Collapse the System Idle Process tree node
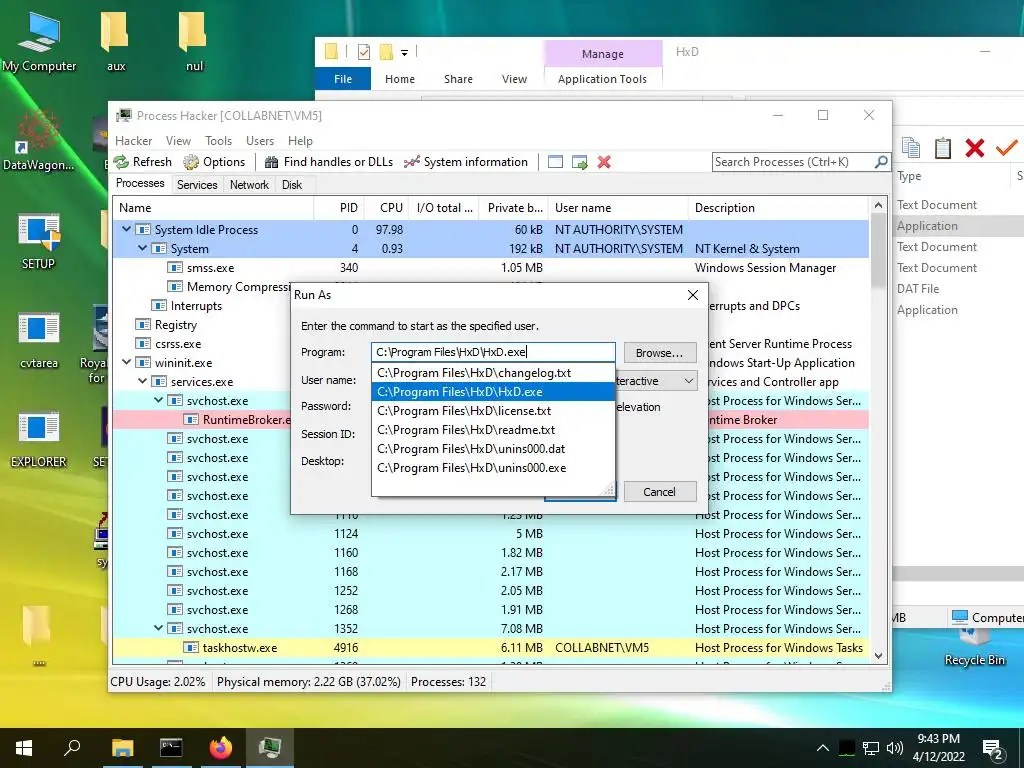 [x=126, y=229]
